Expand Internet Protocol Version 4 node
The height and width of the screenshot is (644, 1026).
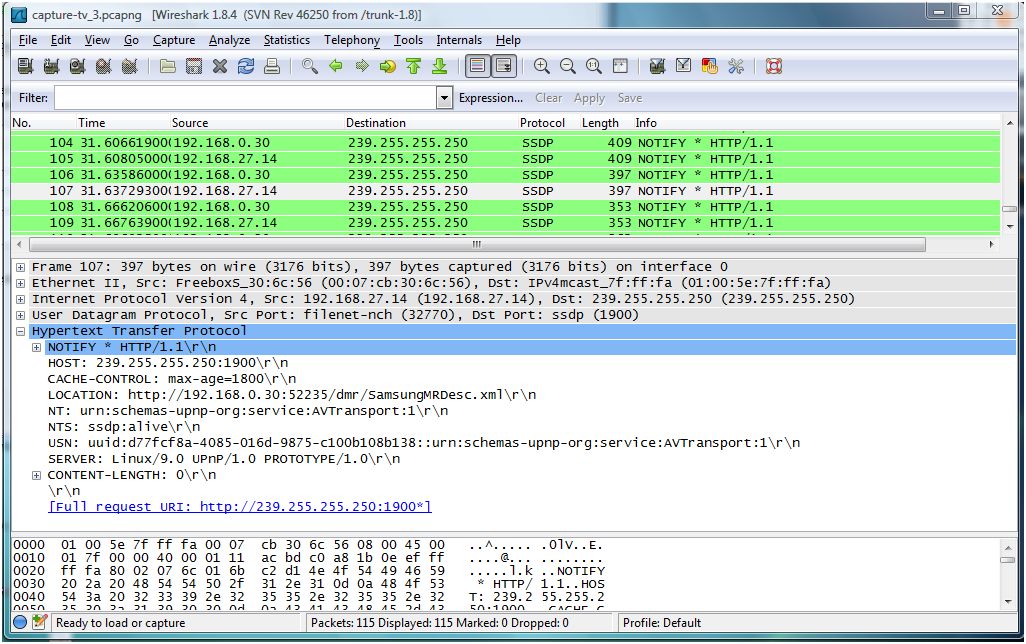point(20,299)
